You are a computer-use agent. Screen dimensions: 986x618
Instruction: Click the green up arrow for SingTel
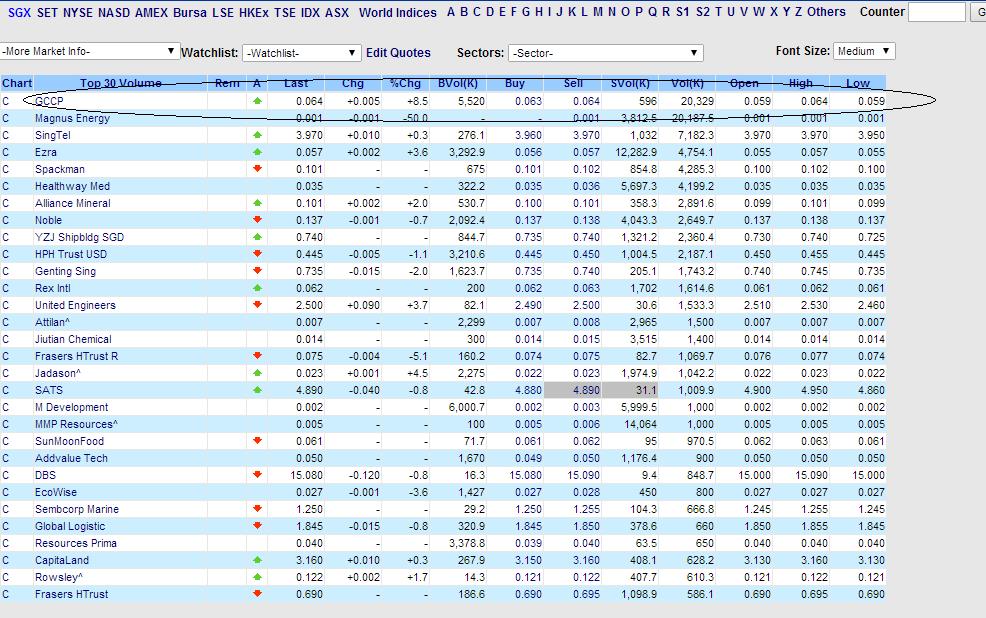(x=257, y=135)
